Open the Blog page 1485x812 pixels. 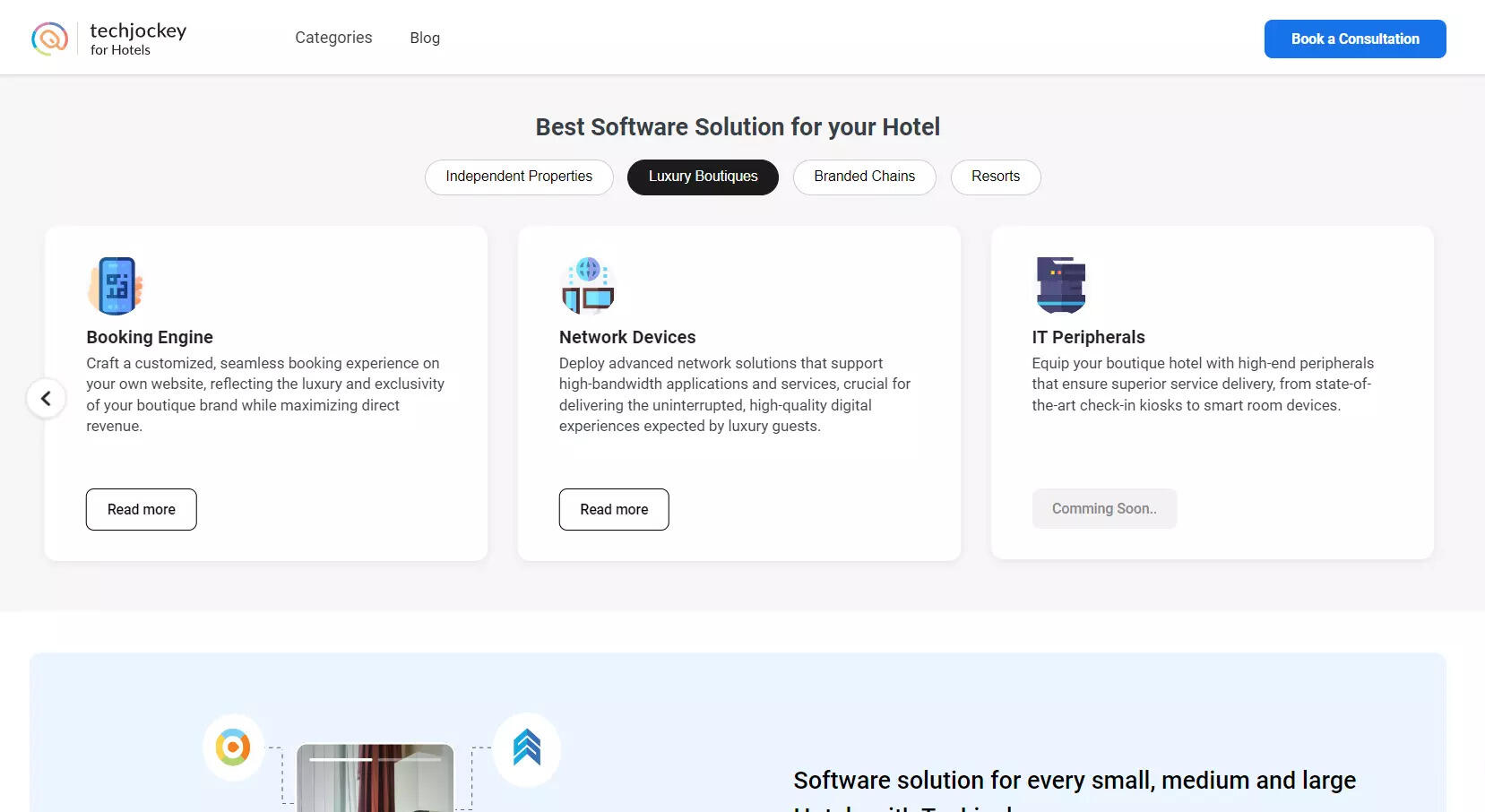tap(425, 38)
